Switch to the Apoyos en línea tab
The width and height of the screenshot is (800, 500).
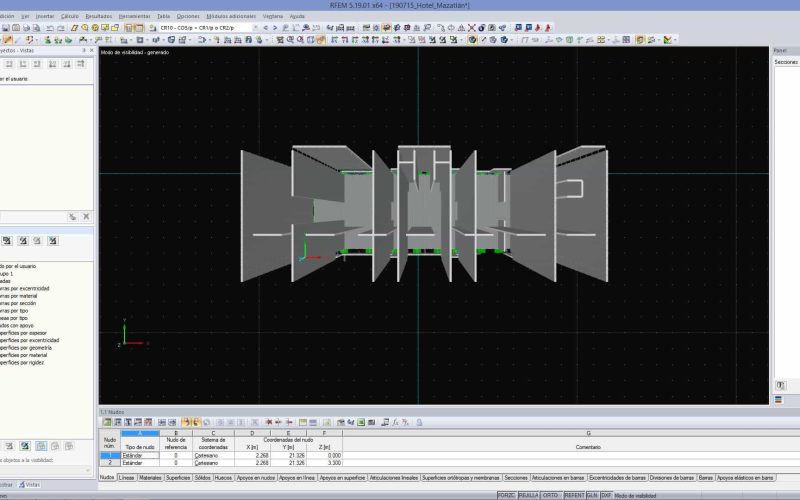(x=297, y=478)
